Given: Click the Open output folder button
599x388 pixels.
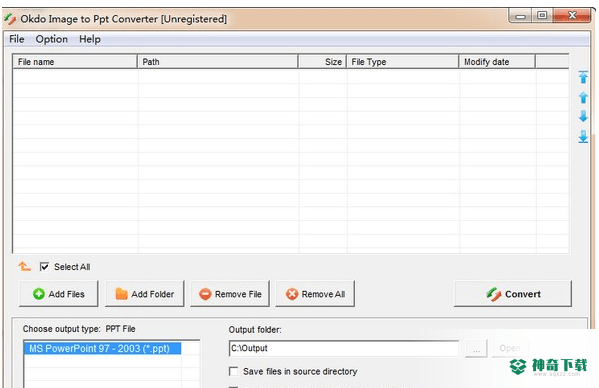Looking at the screenshot, I should (510, 348).
